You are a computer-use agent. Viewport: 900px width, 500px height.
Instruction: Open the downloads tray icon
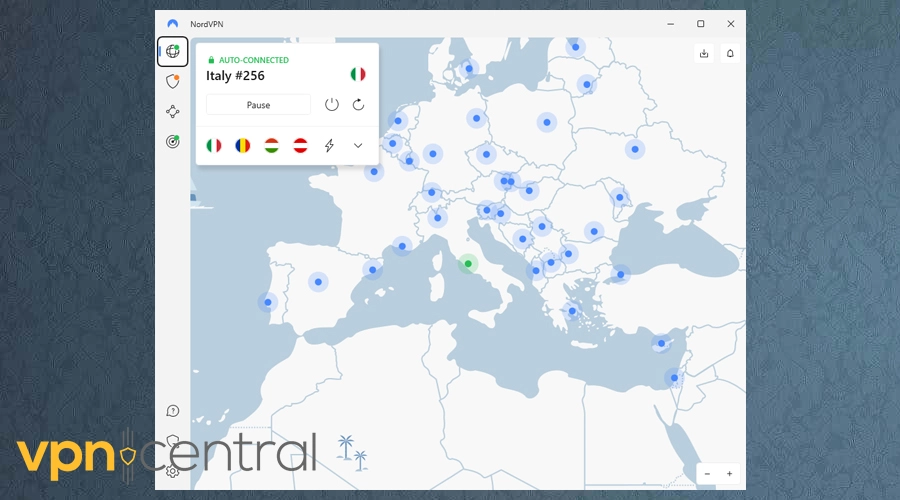click(x=704, y=53)
